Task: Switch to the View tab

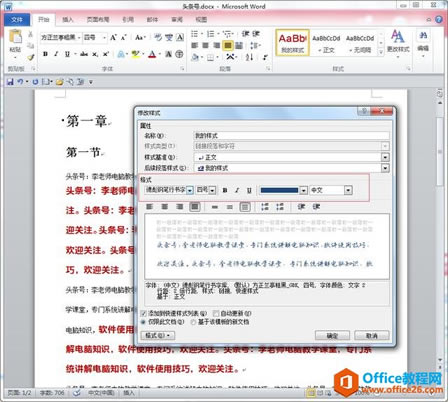Action: 201,20
